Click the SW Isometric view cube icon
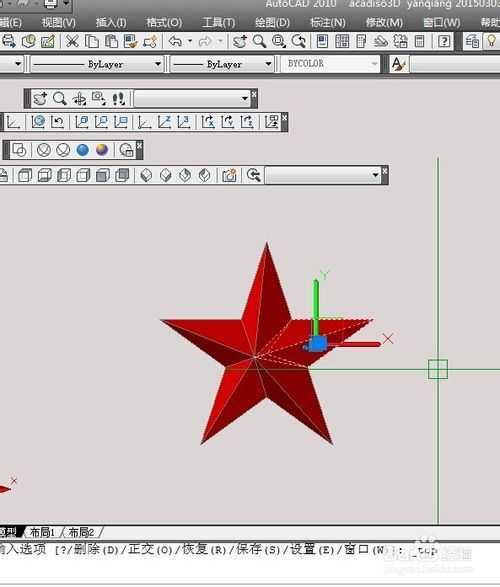The image size is (500, 587). (146, 175)
